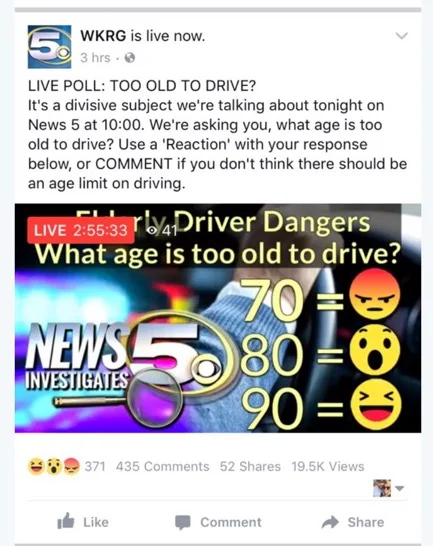Screen dimensions: 433x546
Task: Click the public globe privacy icon
Action: 130,58
